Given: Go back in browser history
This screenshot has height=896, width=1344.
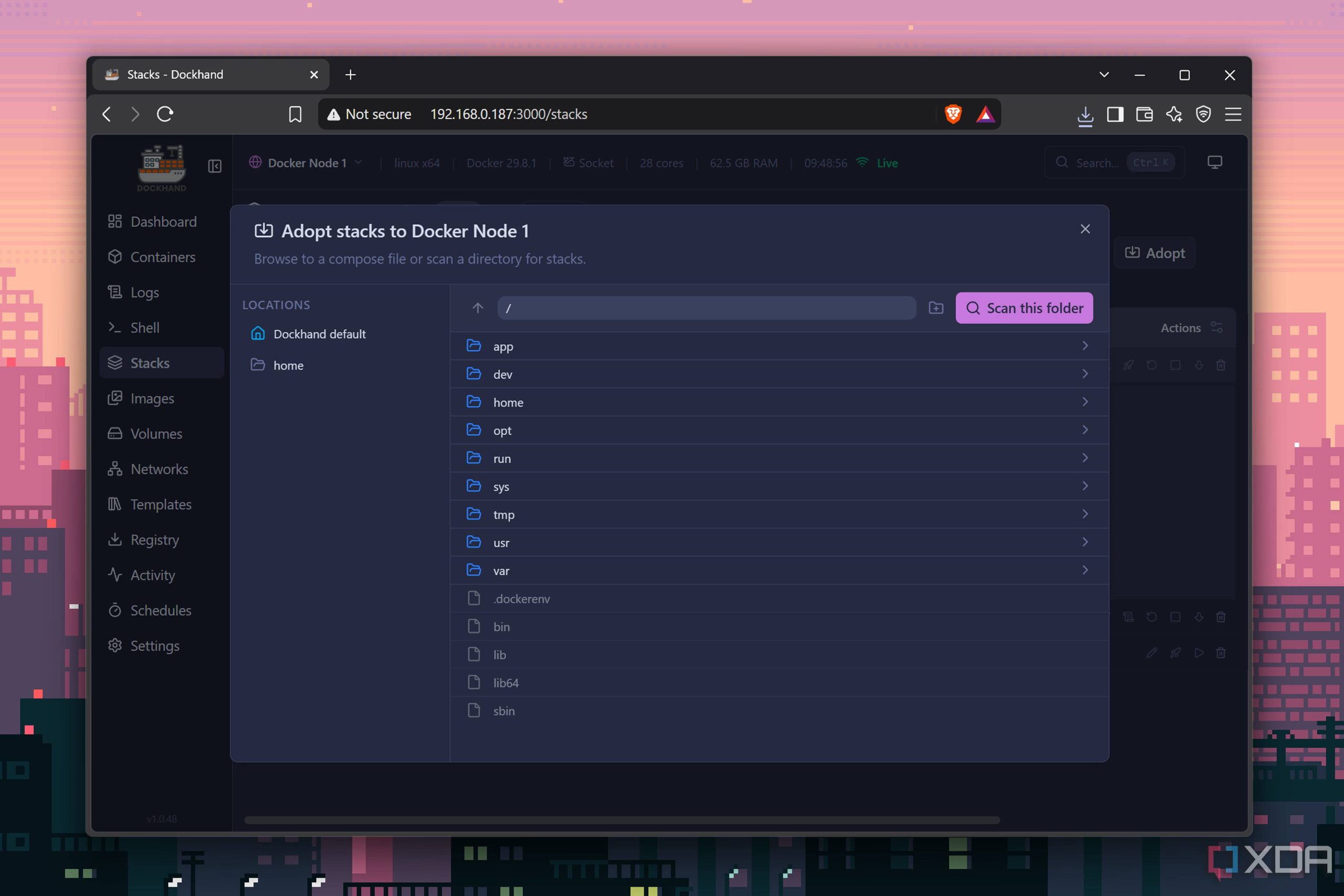Looking at the screenshot, I should pyautogui.click(x=107, y=114).
